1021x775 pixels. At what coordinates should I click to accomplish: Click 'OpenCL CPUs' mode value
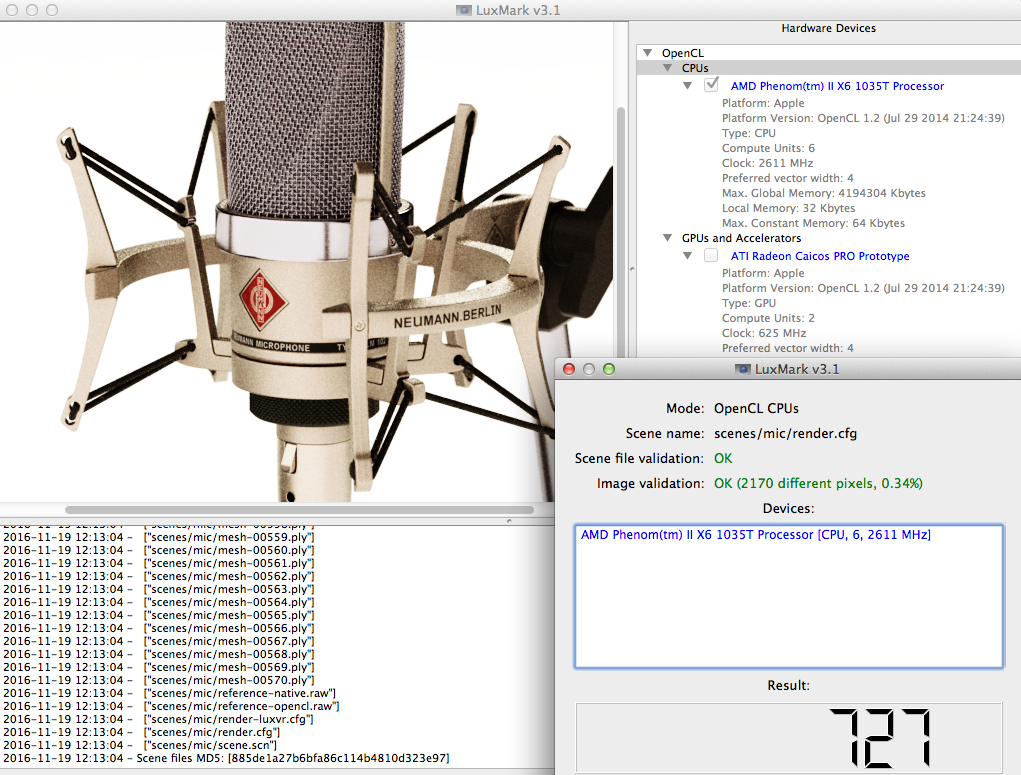click(x=756, y=408)
